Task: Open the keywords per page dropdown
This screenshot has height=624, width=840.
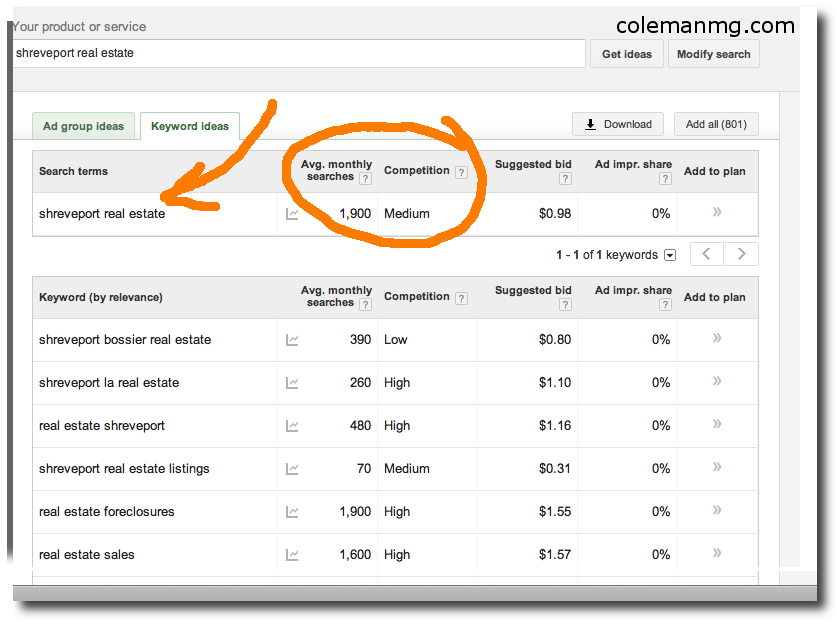Action: tap(670, 255)
